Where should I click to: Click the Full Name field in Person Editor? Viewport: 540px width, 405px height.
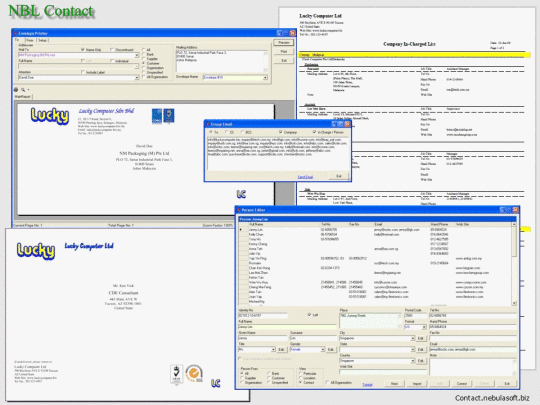(287, 327)
